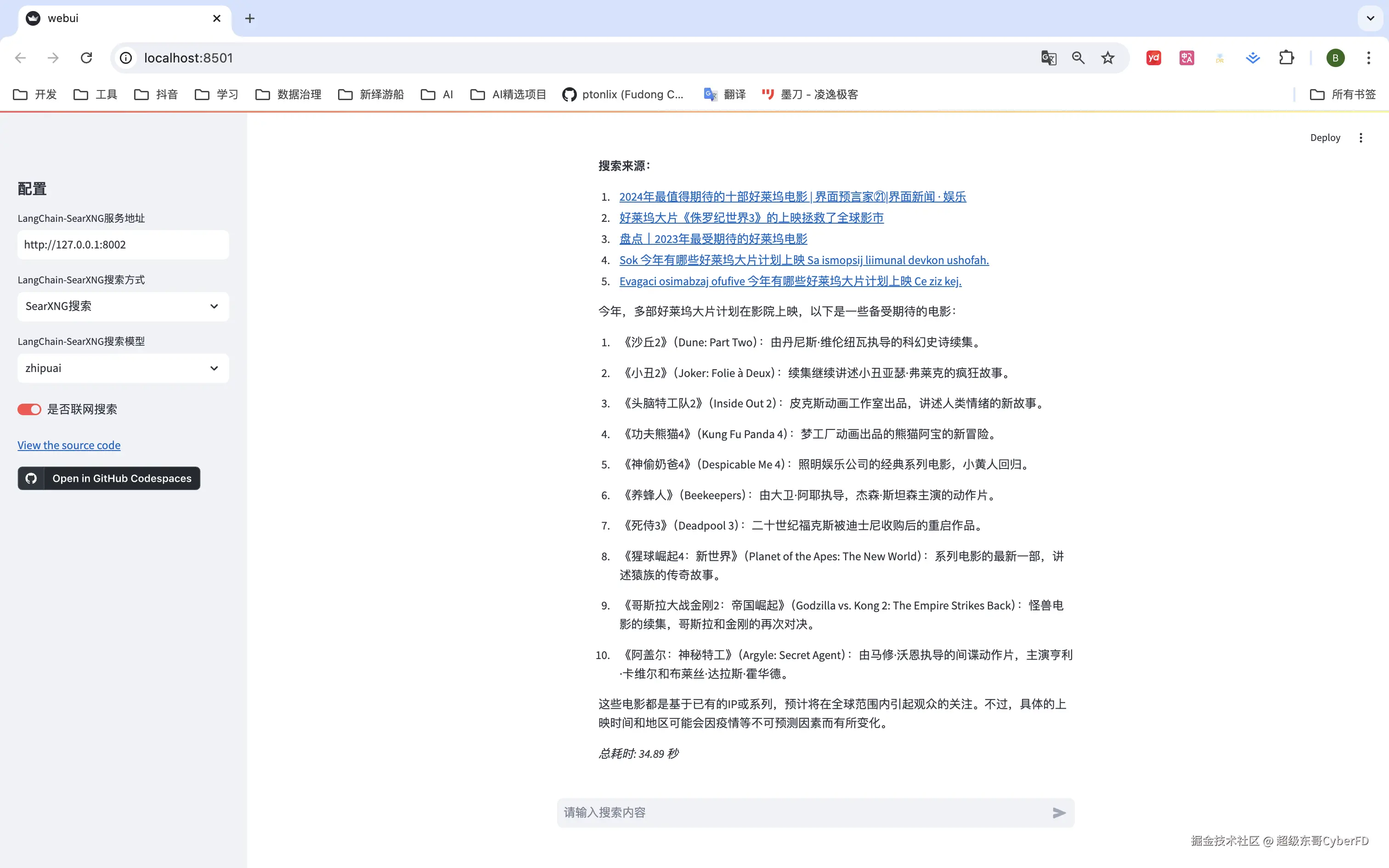
Task: Click the View the source code link
Action: coord(69,445)
